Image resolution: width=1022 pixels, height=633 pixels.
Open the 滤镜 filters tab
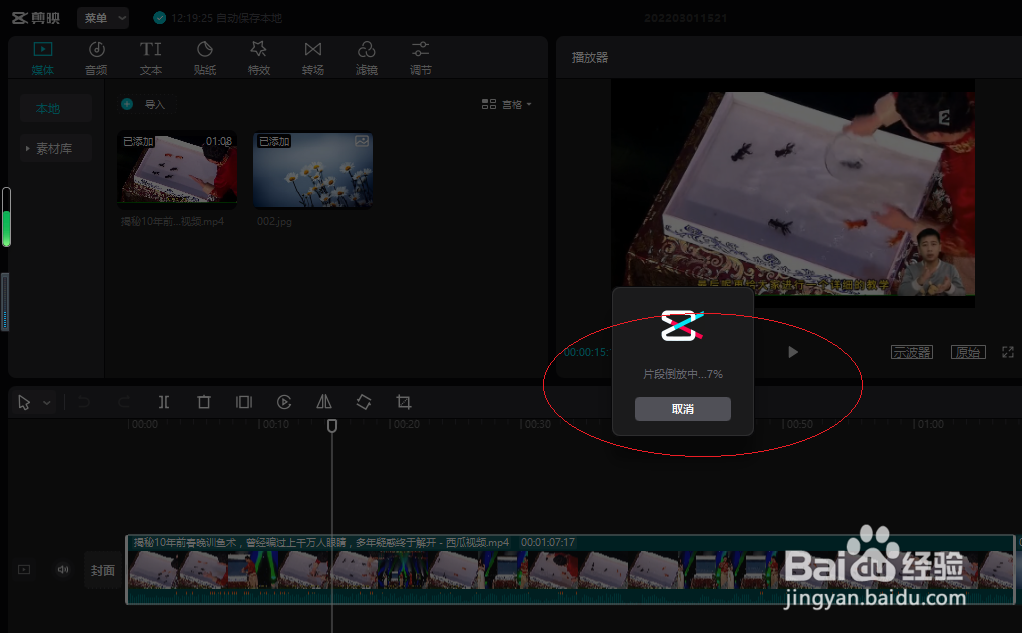pos(367,58)
